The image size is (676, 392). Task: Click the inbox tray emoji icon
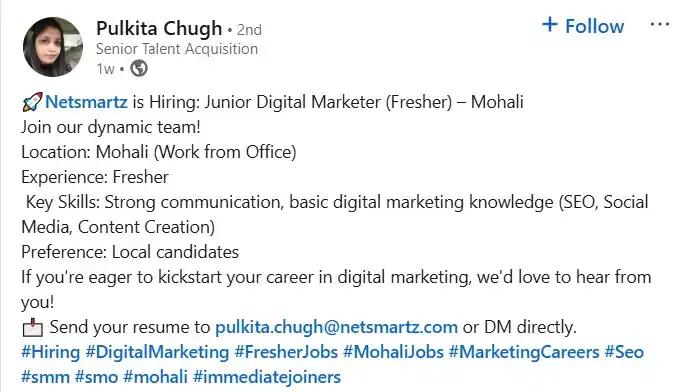(x=32, y=328)
